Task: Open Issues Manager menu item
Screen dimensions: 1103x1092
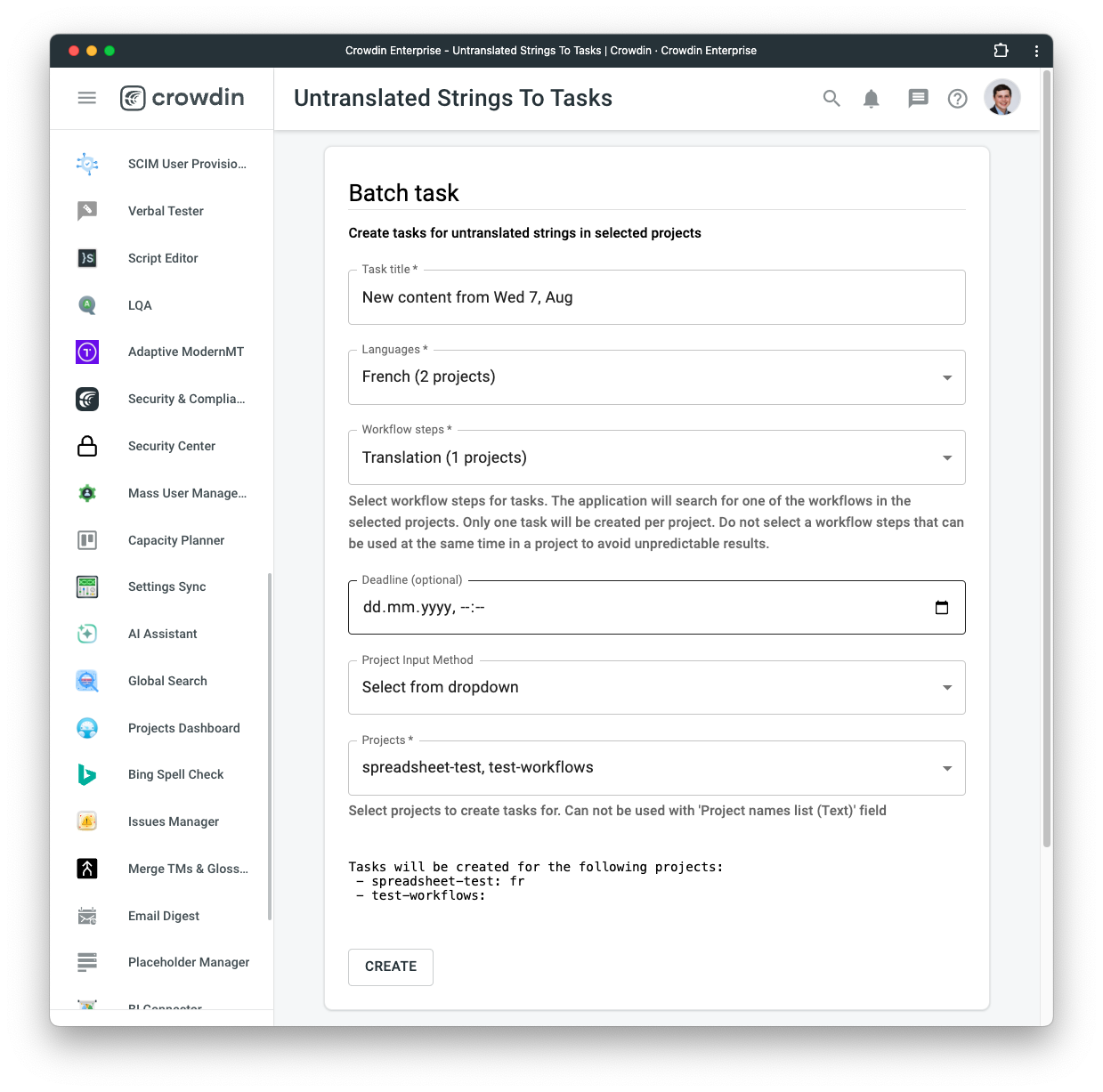Action: coord(161,821)
